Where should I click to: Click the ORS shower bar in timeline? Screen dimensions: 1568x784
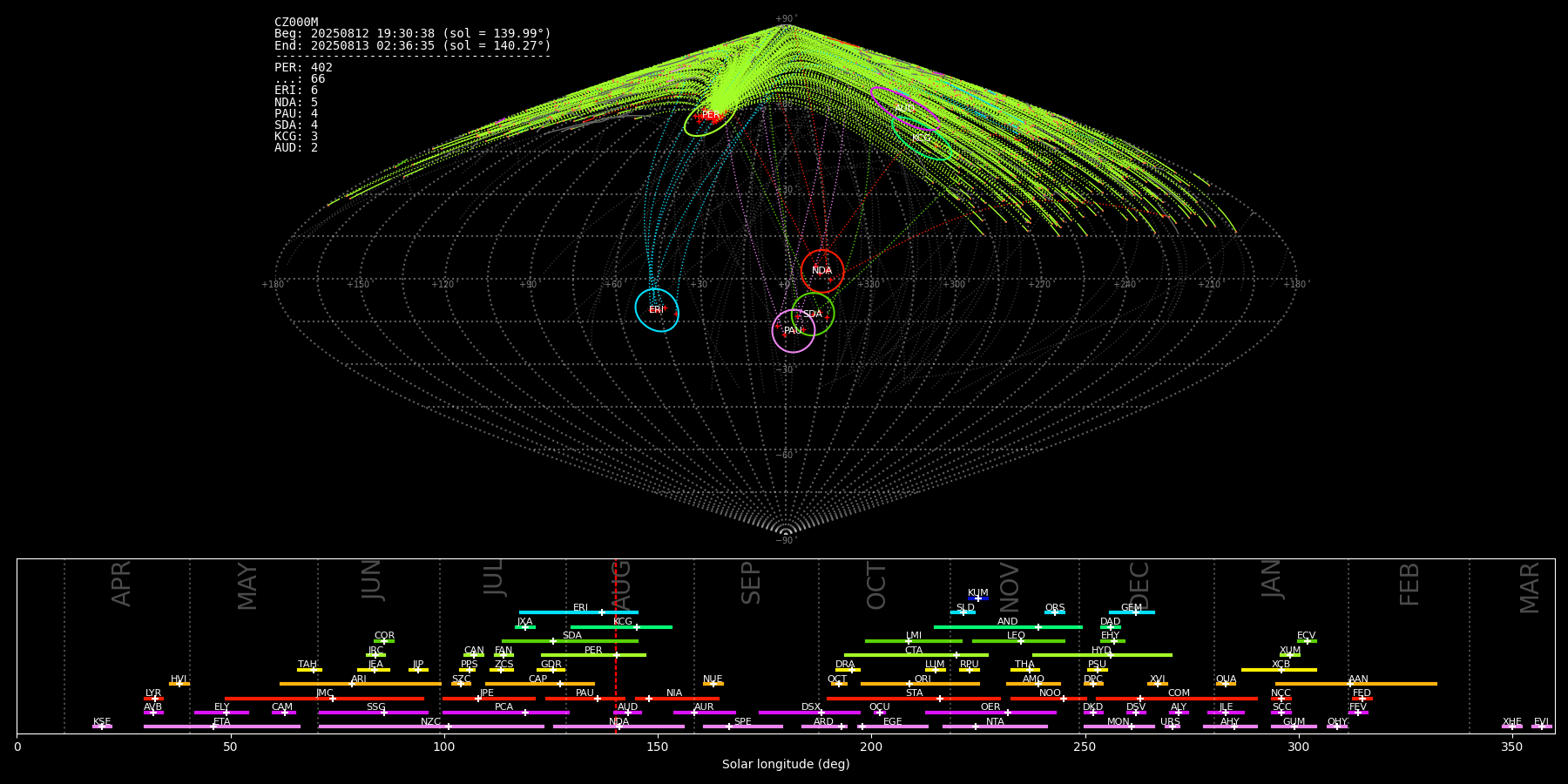pyautogui.click(x=1055, y=612)
